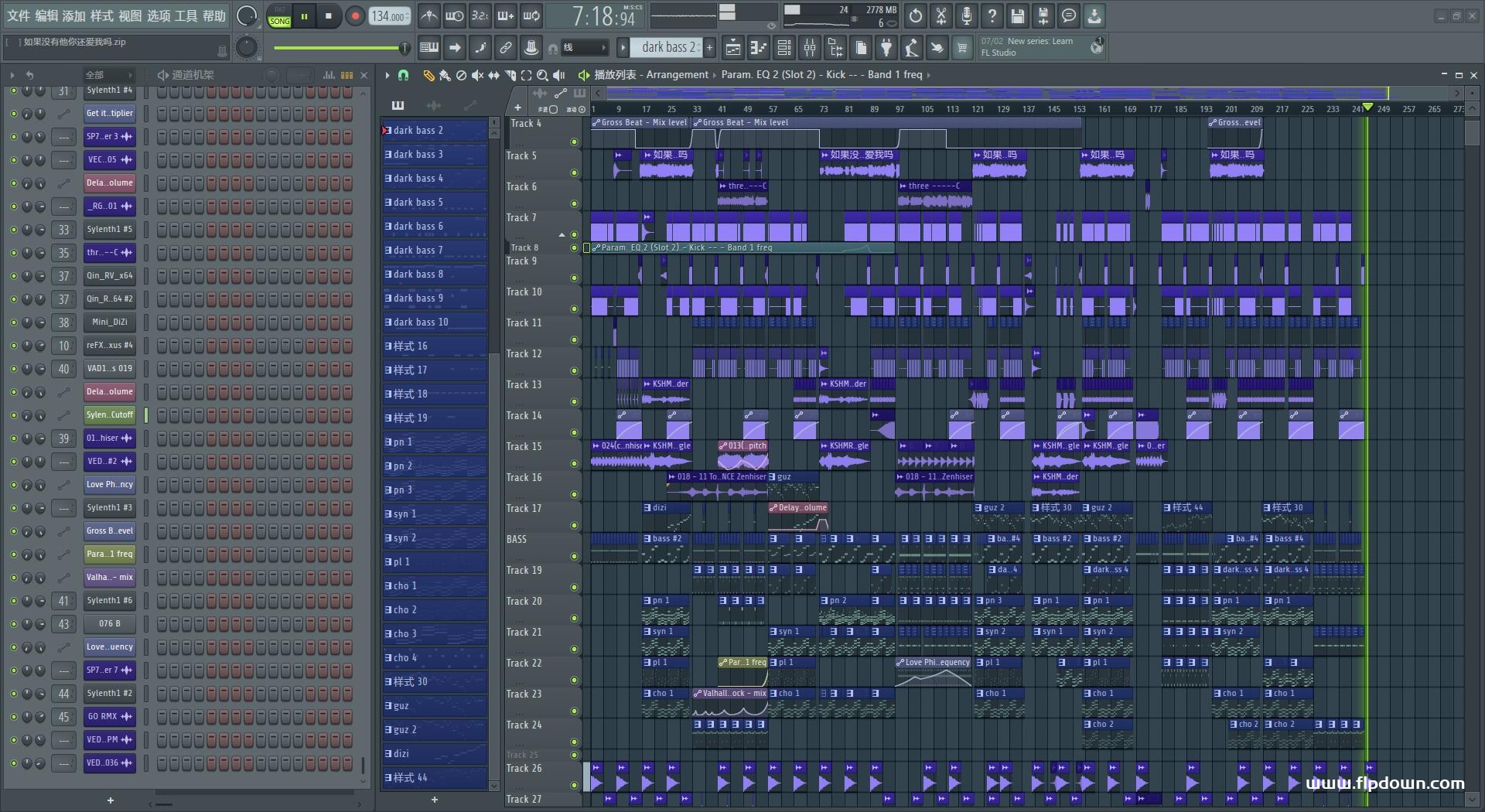Click the microphone recording icon
Screen dimensions: 1485x812
point(967,15)
